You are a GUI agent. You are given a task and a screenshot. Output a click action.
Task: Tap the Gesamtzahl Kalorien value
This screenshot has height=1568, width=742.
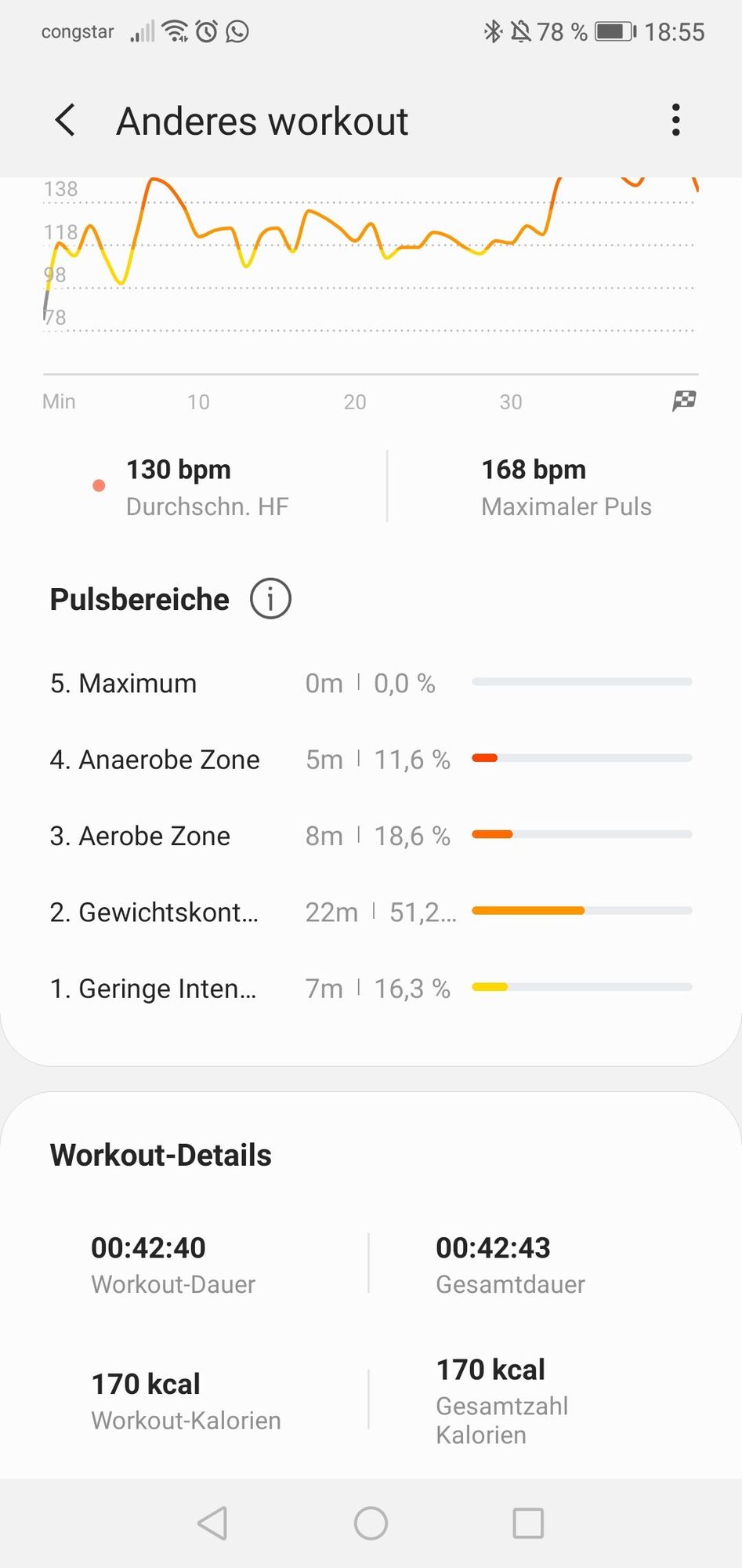tap(490, 1370)
